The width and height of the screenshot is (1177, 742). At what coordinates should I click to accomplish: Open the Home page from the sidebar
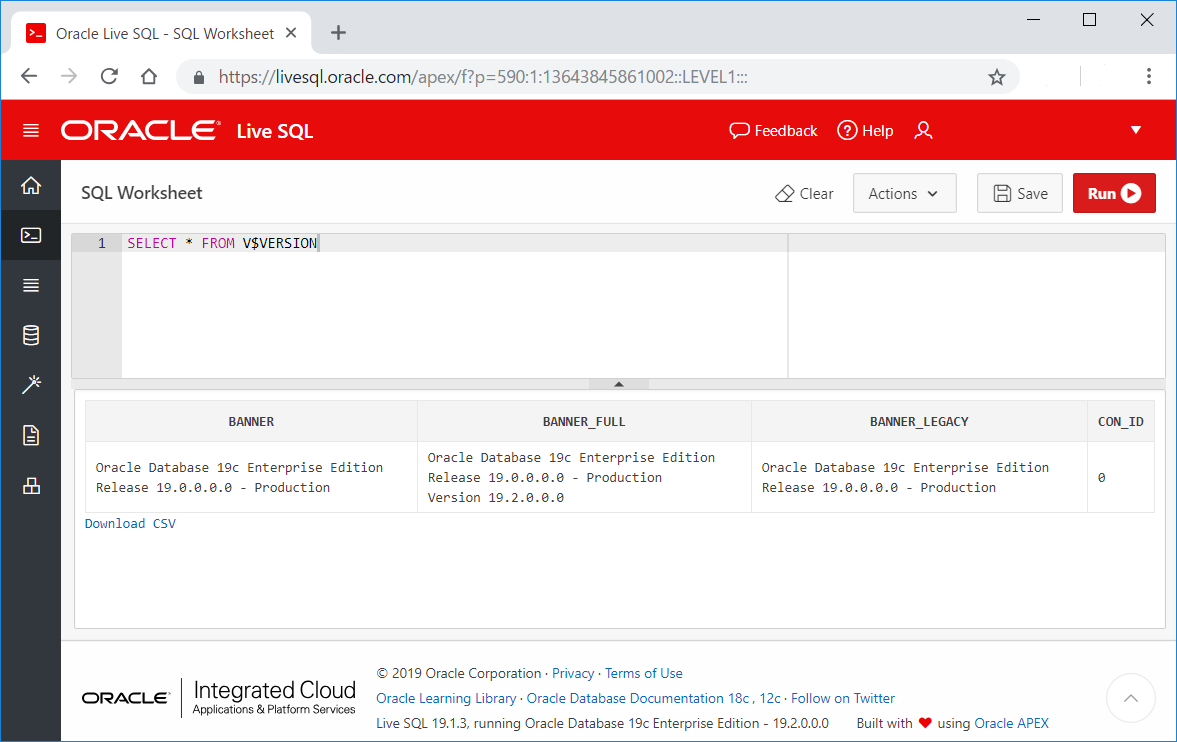point(31,185)
